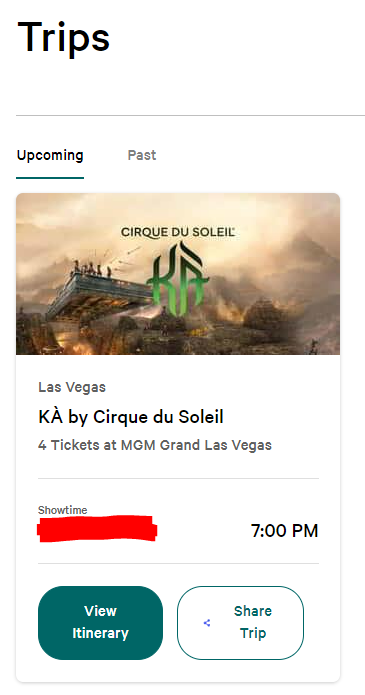Viewport: 365px width, 695px height.
Task: Click the 4 Tickets at MGM Grand text
Action: click(155, 445)
